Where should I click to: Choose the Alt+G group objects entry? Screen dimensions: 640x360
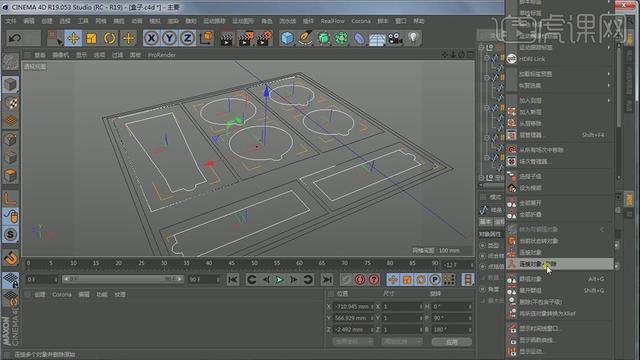[560, 279]
